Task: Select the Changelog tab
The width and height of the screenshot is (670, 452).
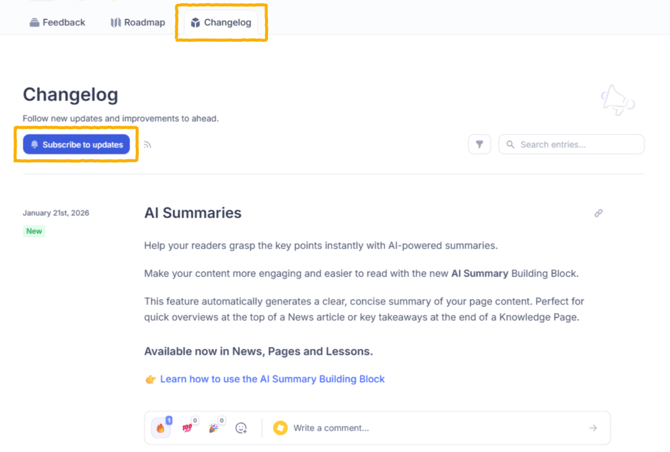Action: click(221, 22)
